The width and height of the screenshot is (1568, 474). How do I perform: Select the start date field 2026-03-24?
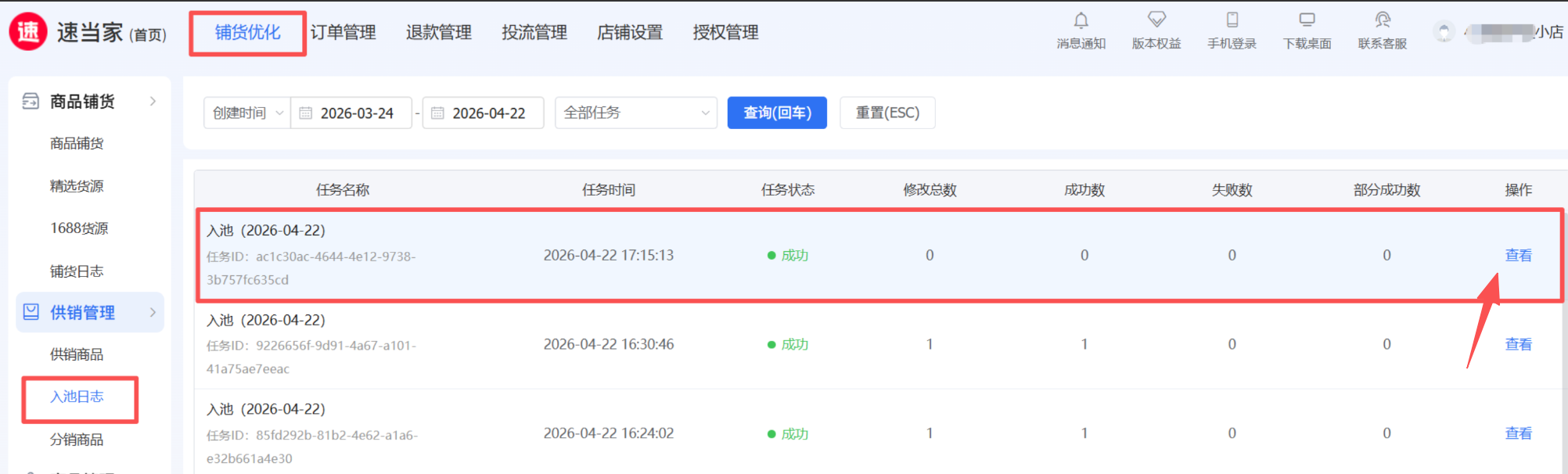point(357,113)
